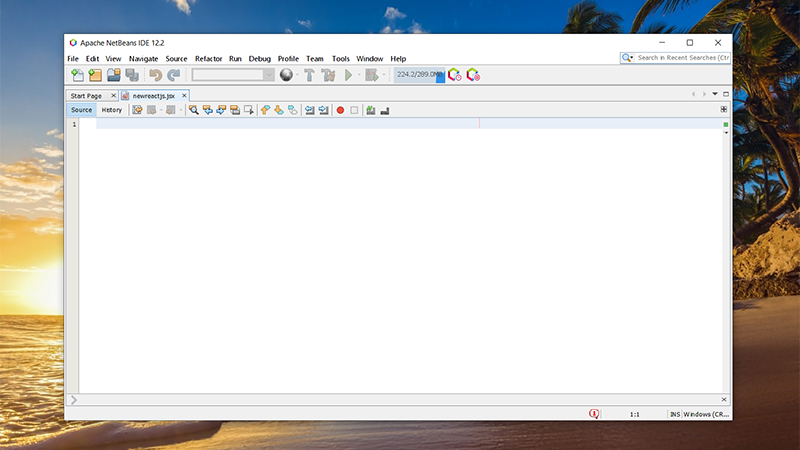800x450 pixels.
Task: Click the Build Project hammer icon
Action: pos(309,75)
